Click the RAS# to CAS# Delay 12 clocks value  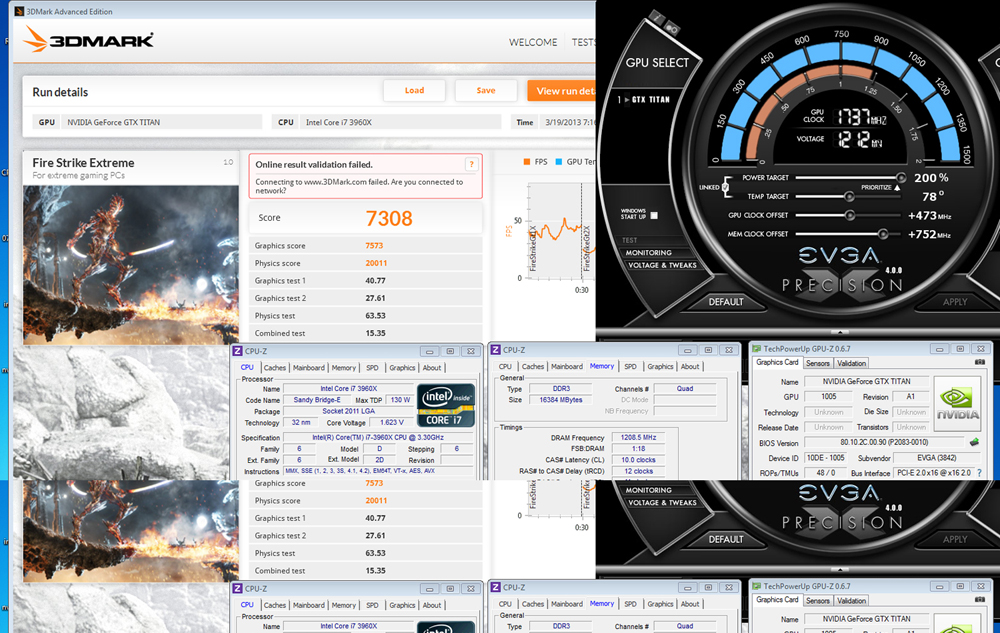(x=638, y=471)
